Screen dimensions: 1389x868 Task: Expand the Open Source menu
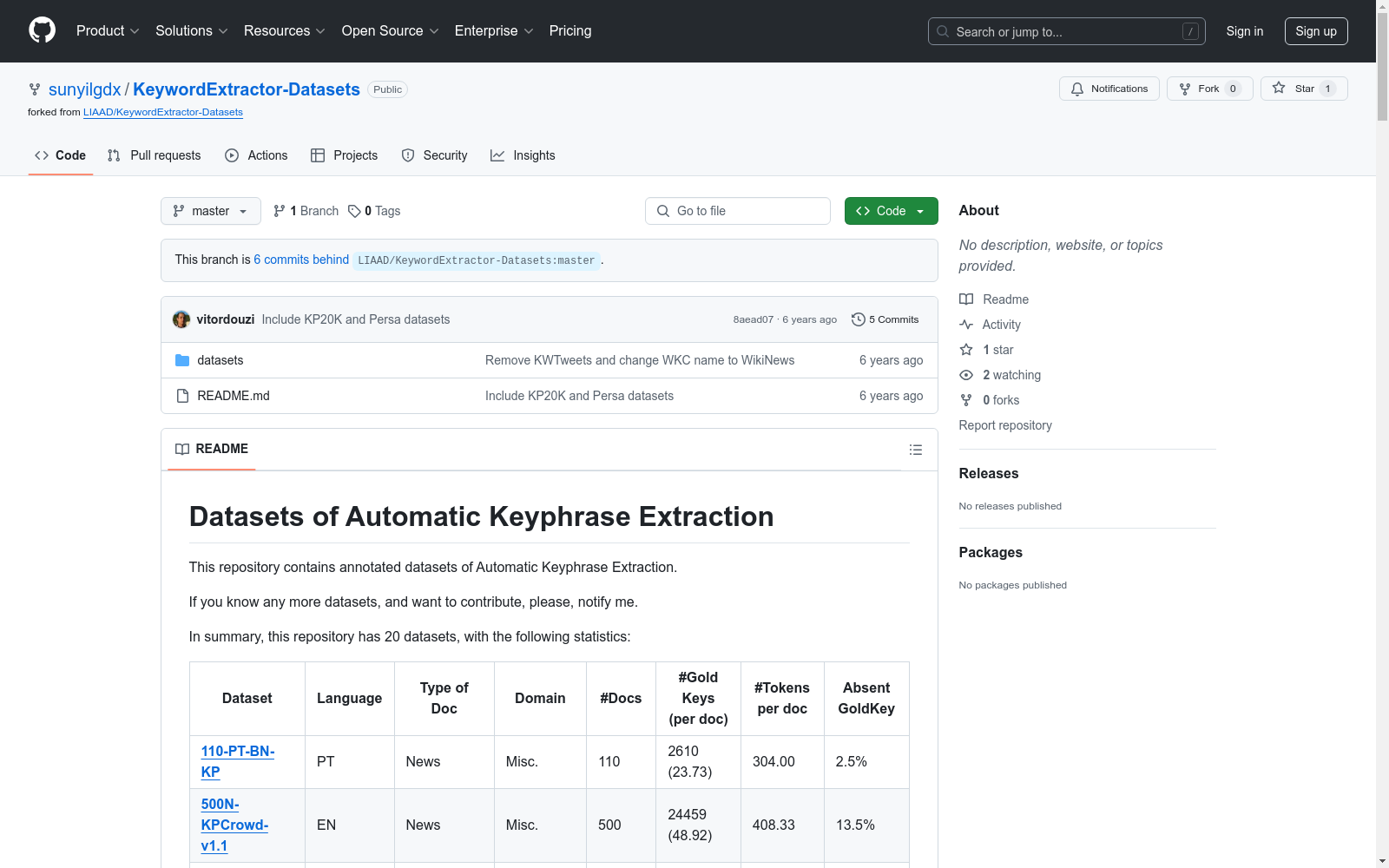[391, 31]
